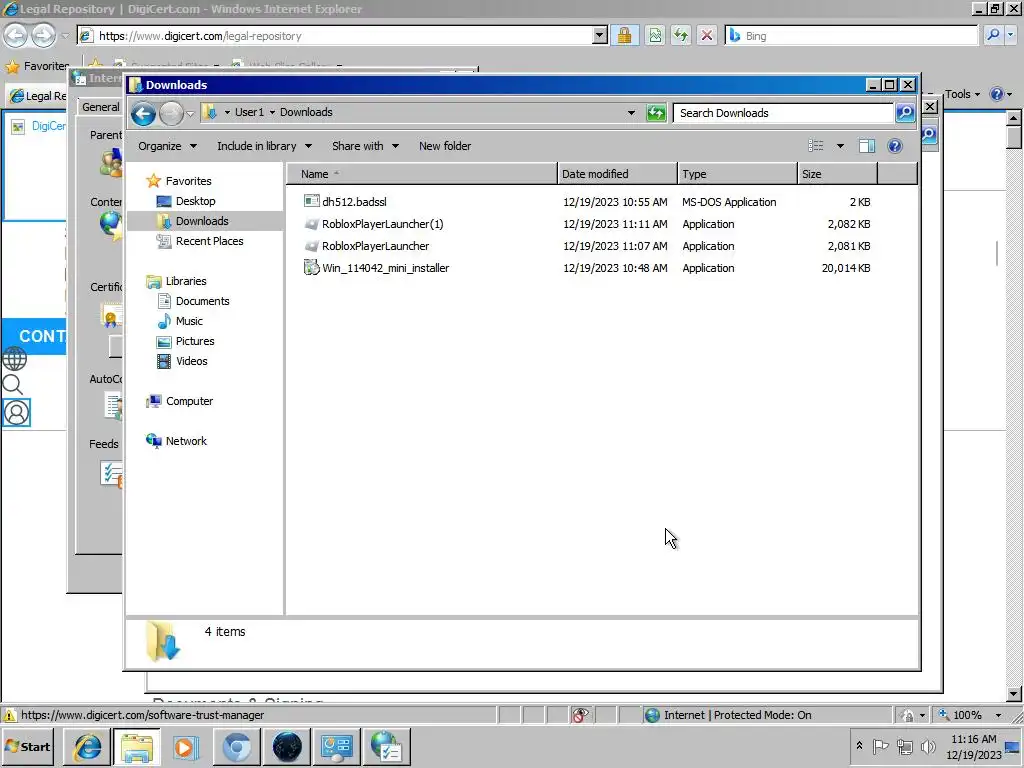This screenshot has height=768, width=1024.
Task: Go back in Downloads explorer window
Action: [143, 114]
